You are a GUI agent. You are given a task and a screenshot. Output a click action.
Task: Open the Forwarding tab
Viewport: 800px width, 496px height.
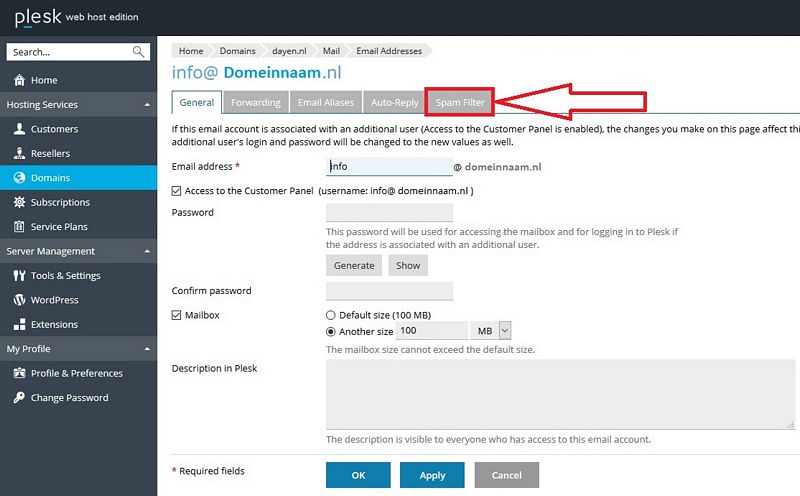pos(256,102)
